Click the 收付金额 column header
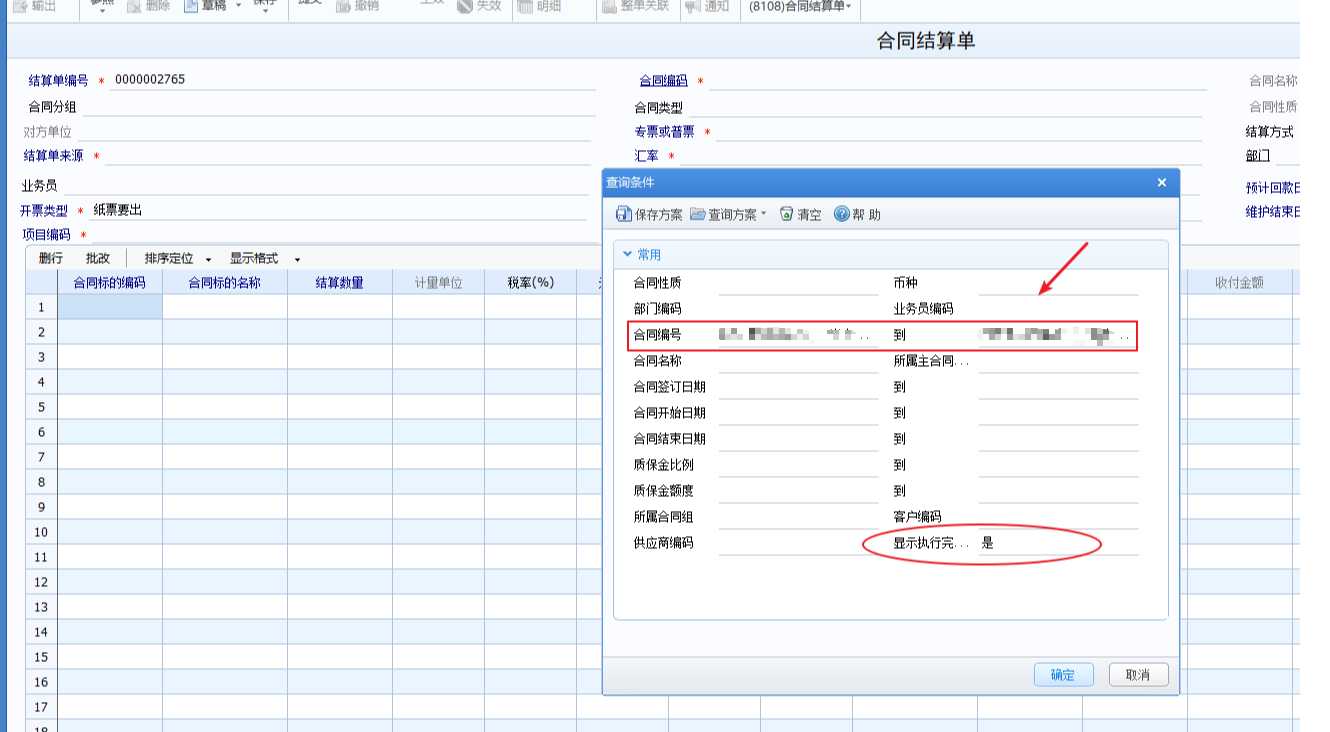The height and width of the screenshot is (732, 1330). (1240, 283)
